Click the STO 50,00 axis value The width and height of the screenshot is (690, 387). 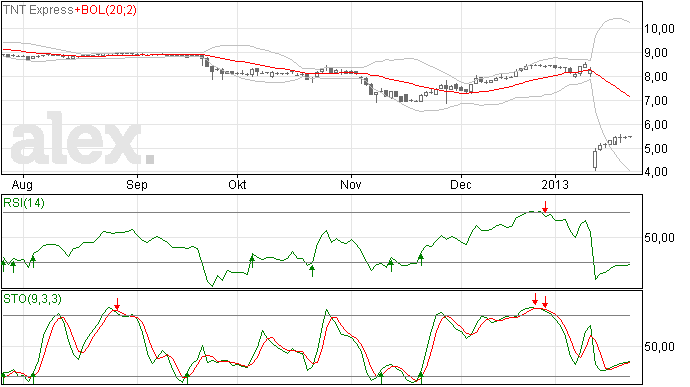tap(659, 347)
